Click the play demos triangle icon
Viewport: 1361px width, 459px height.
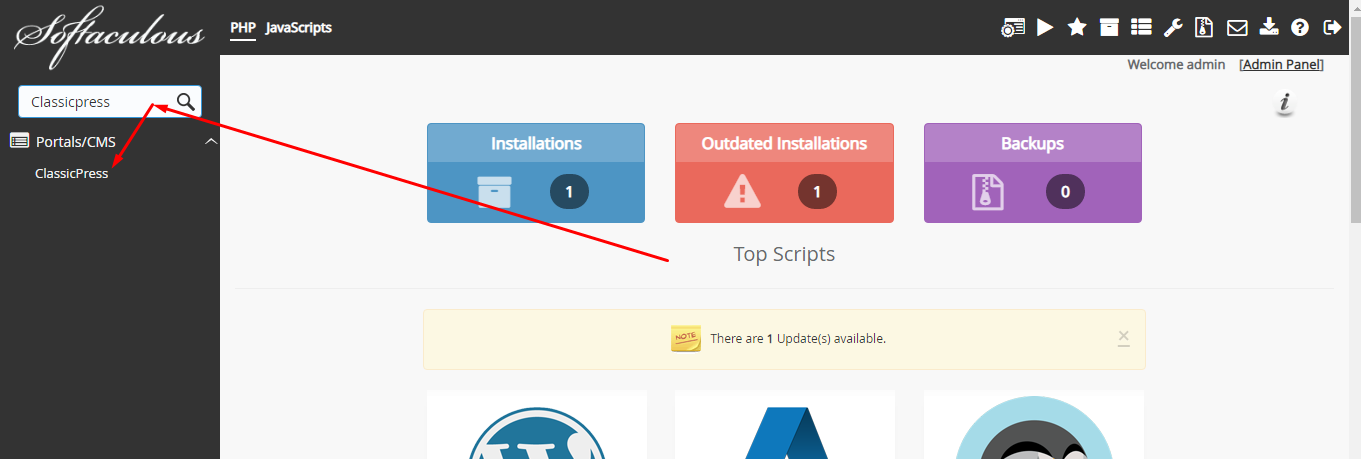pos(1045,27)
